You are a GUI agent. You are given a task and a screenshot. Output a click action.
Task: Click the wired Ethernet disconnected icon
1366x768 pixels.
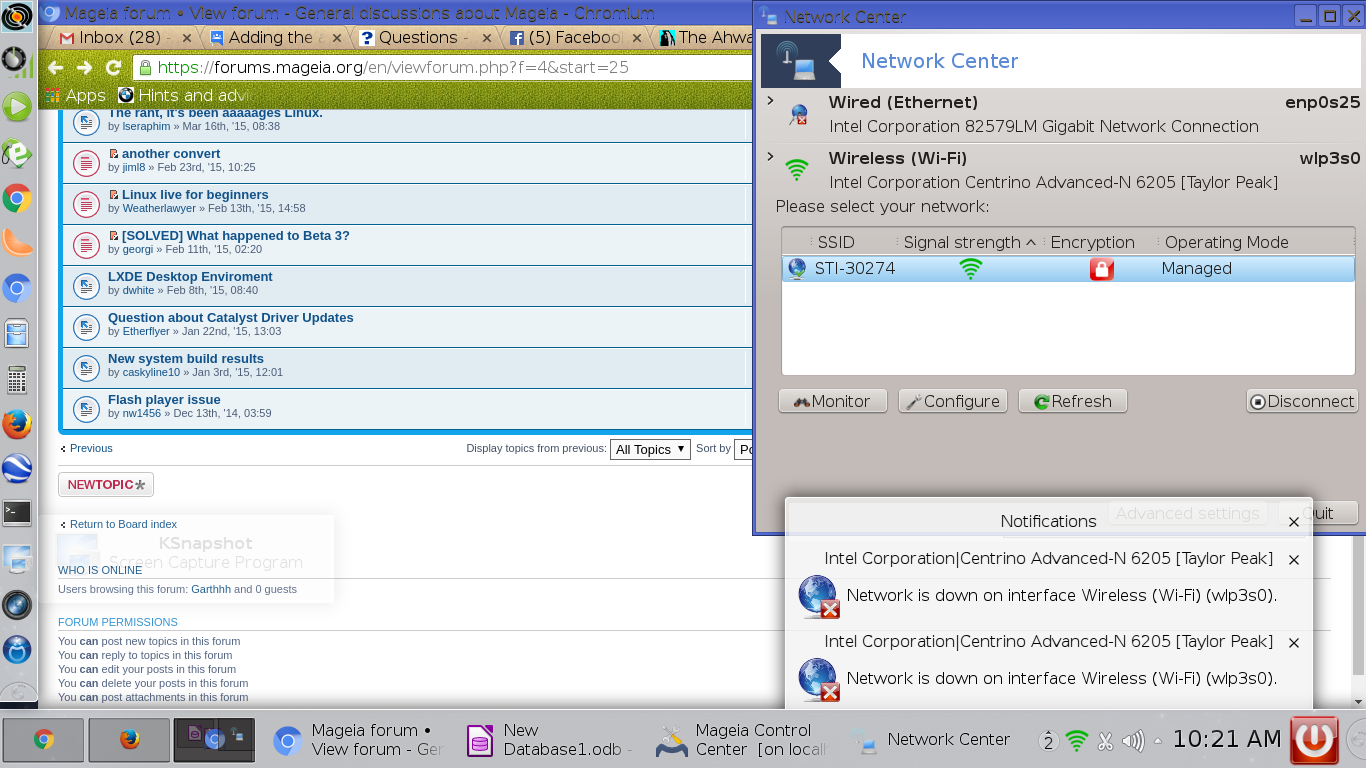tap(797, 114)
